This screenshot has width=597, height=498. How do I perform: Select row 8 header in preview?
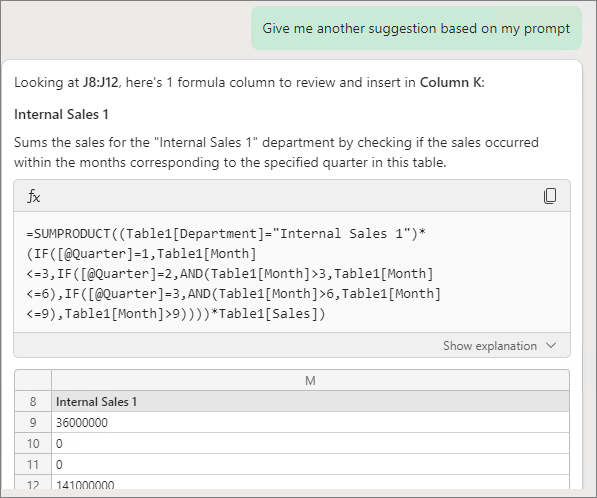(x=33, y=401)
